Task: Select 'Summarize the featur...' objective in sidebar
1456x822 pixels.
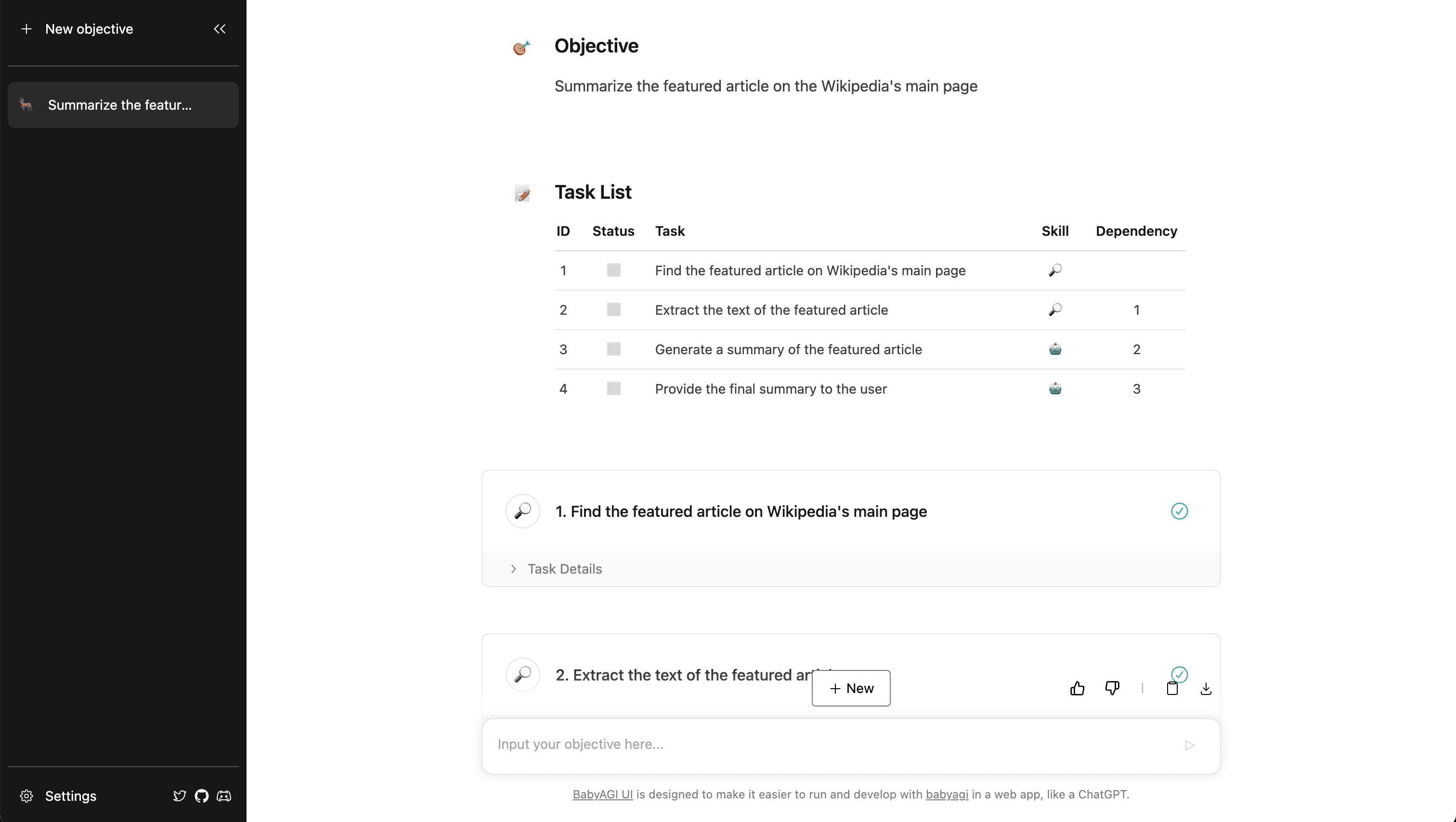Action: pyautogui.click(x=123, y=105)
